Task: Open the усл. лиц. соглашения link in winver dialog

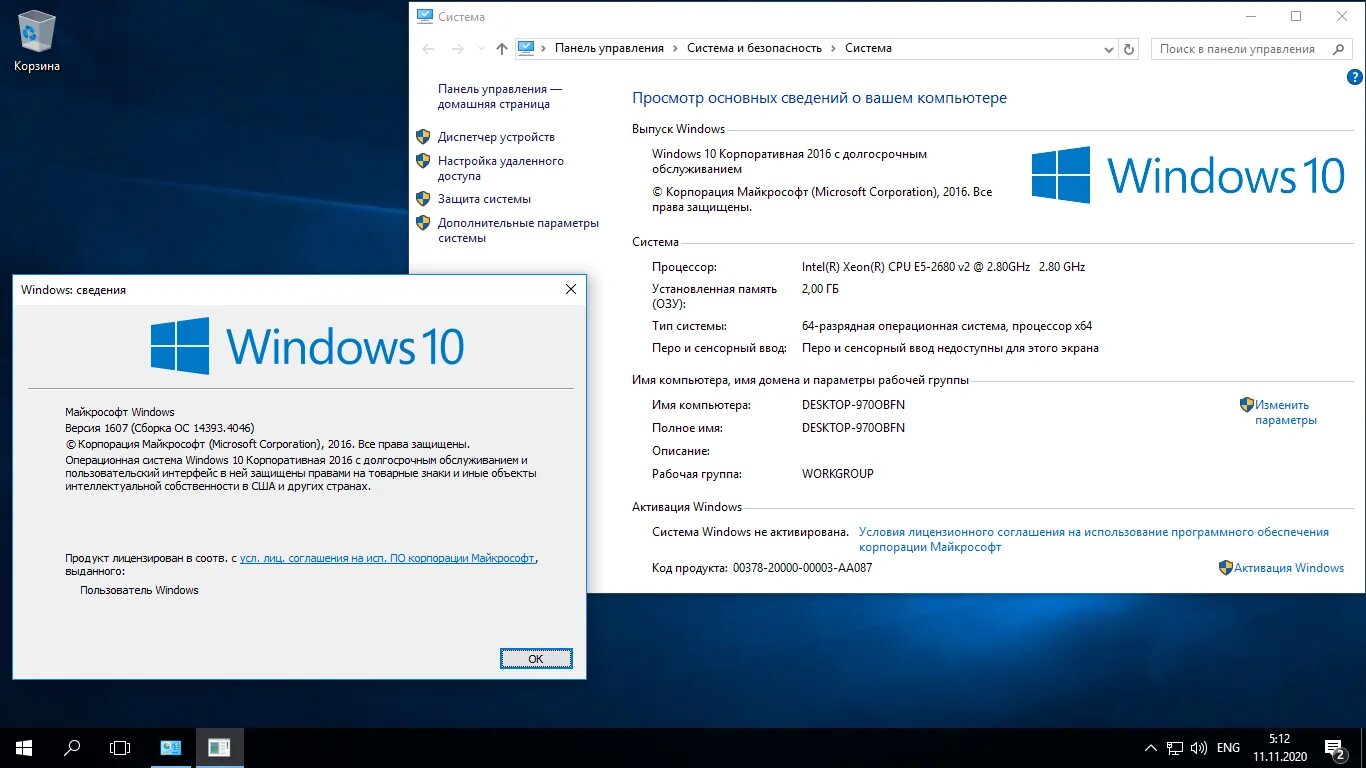Action: click(387, 558)
